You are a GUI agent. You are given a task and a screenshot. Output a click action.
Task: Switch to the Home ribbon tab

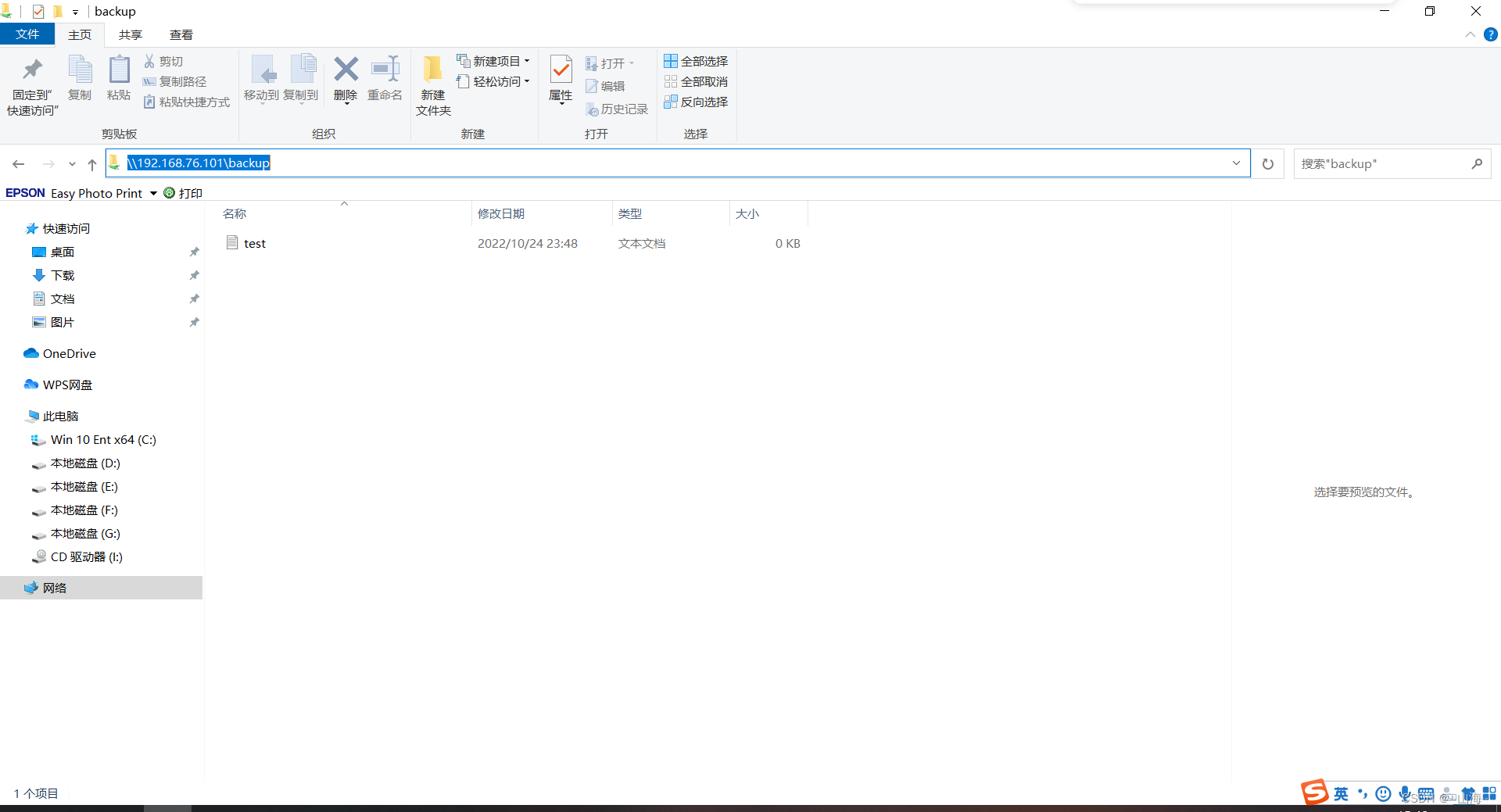click(x=80, y=34)
